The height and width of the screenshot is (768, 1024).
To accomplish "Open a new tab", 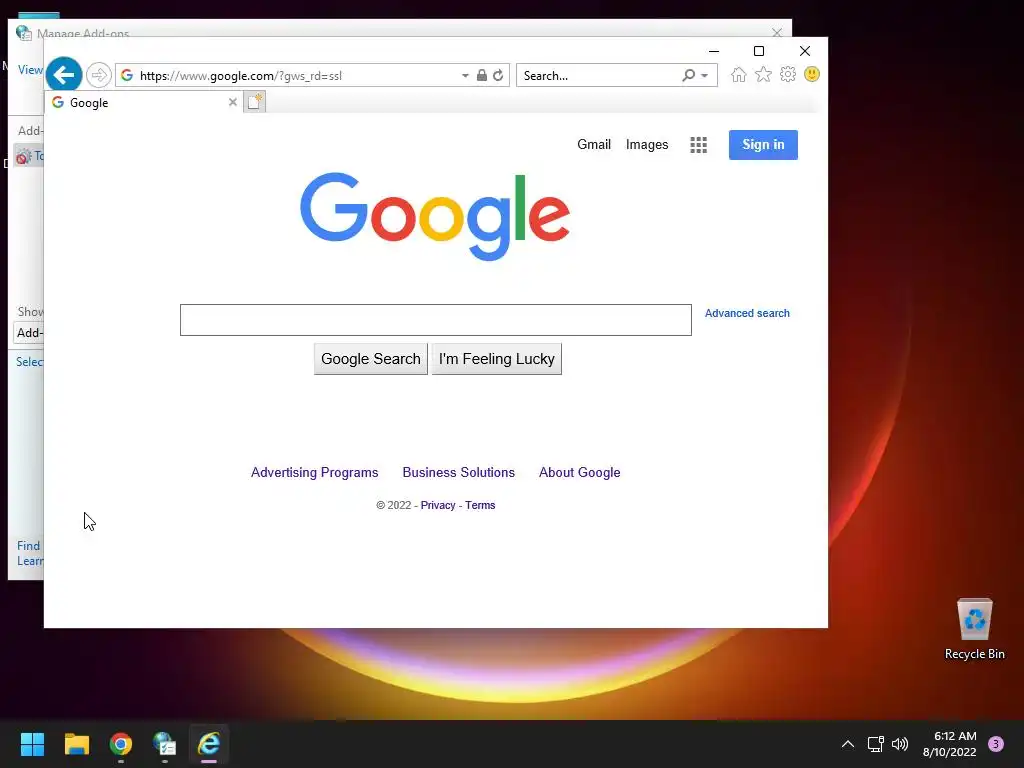I will tap(255, 102).
